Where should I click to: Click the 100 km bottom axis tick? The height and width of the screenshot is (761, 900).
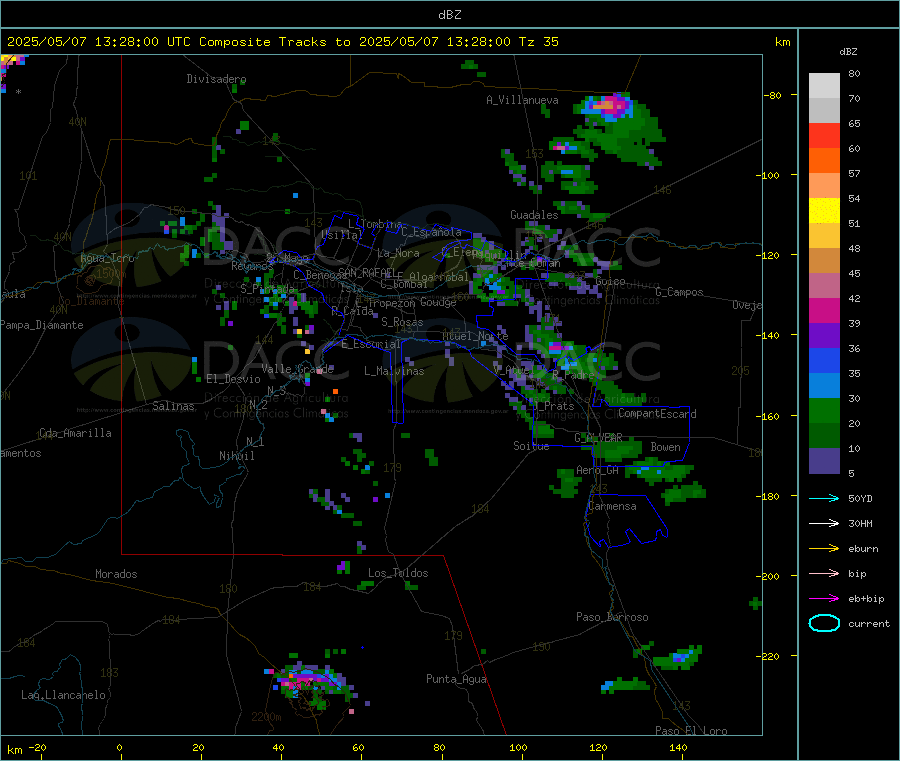click(x=518, y=747)
